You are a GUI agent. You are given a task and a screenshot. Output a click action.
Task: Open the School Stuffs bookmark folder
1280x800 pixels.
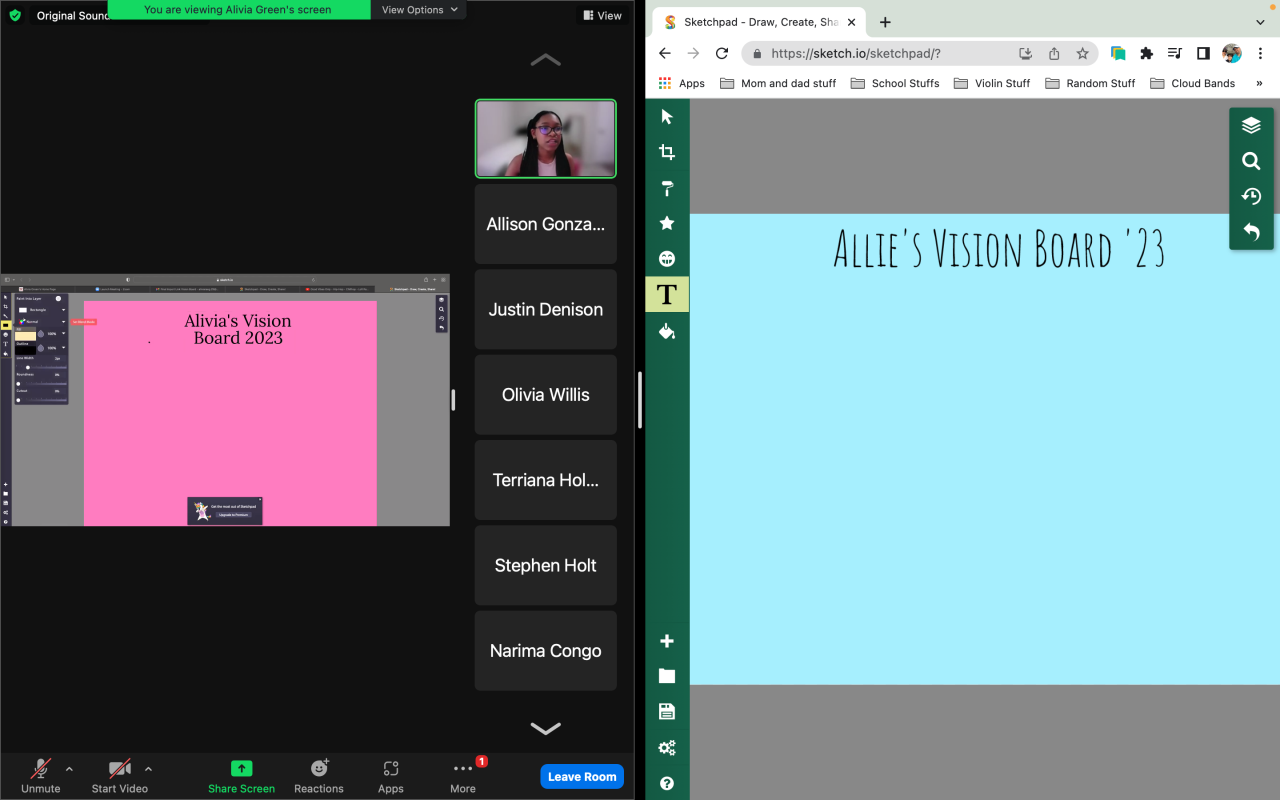[895, 83]
